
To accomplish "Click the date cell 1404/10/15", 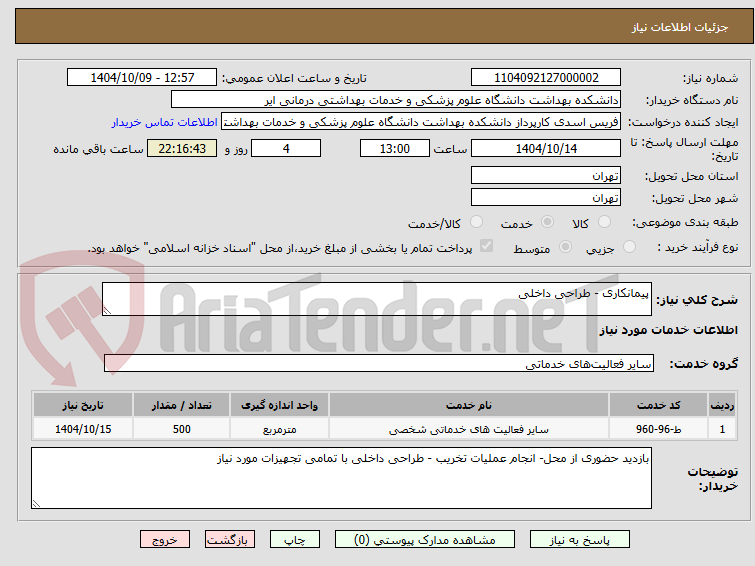I will [83, 429].
